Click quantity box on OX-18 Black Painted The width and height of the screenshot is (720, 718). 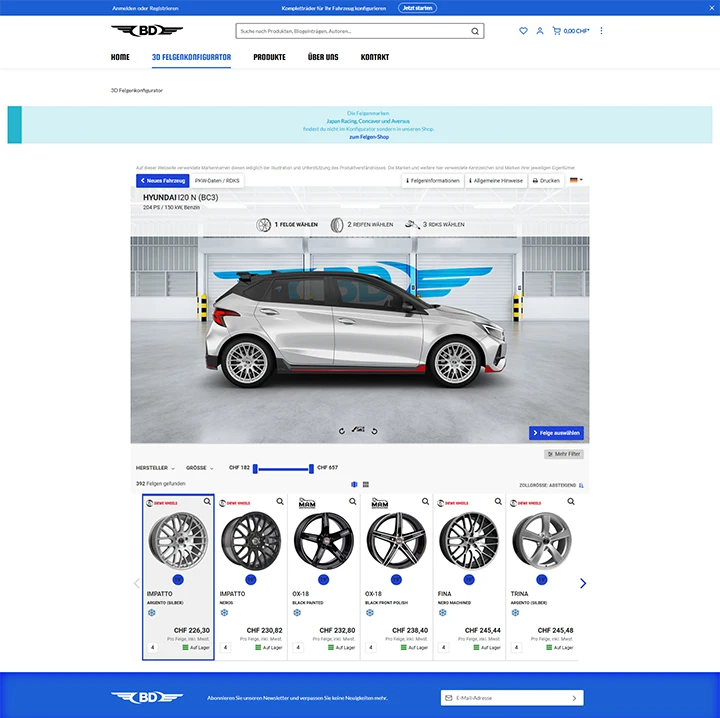(x=298, y=648)
